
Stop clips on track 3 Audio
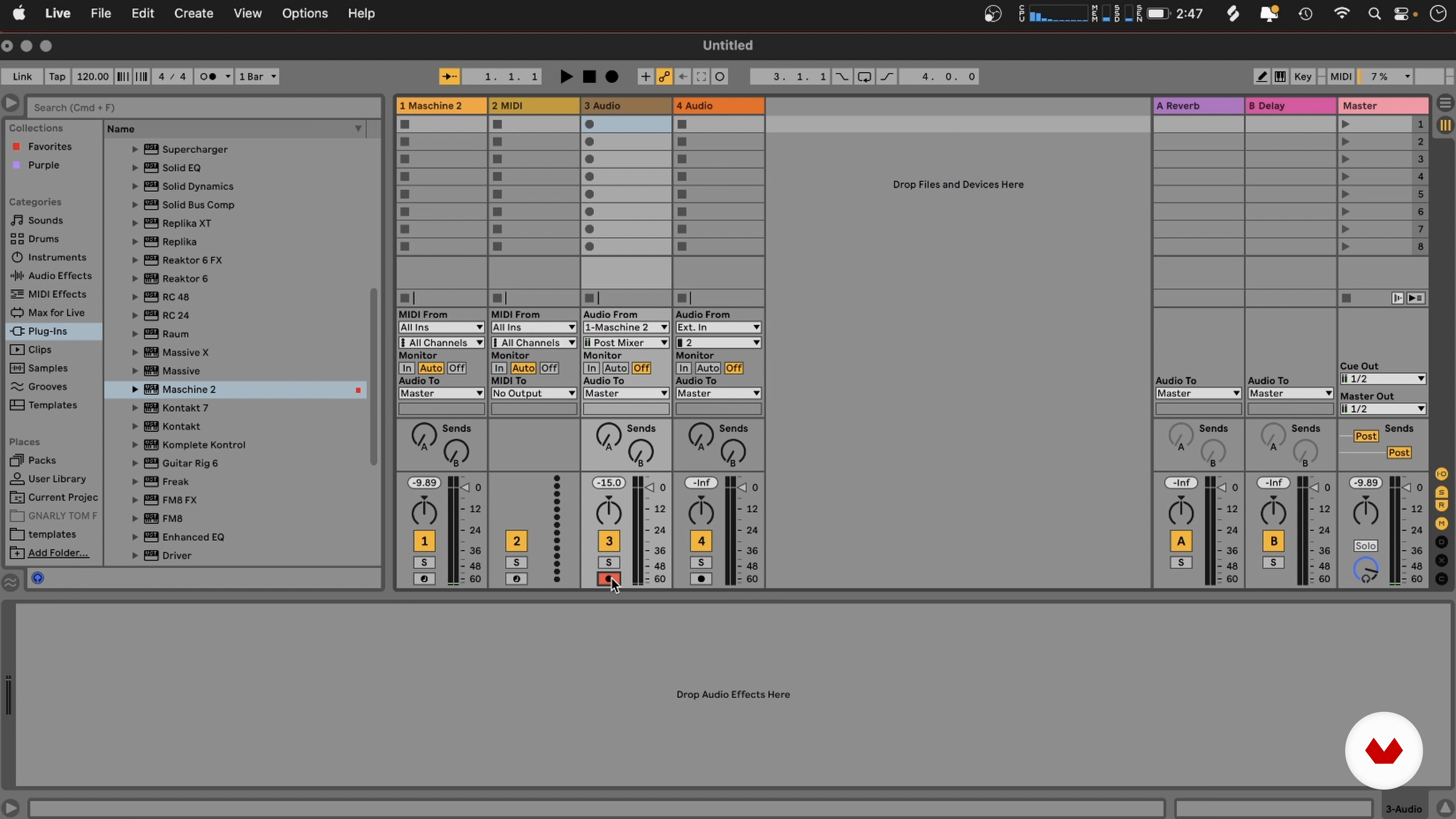point(590,298)
